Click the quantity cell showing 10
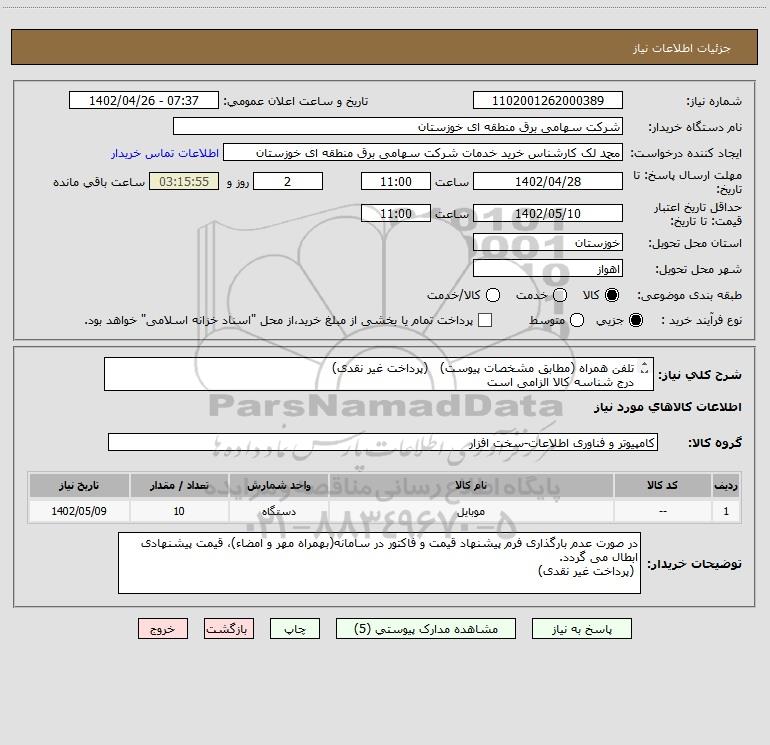The height and width of the screenshot is (745, 770). click(179, 511)
